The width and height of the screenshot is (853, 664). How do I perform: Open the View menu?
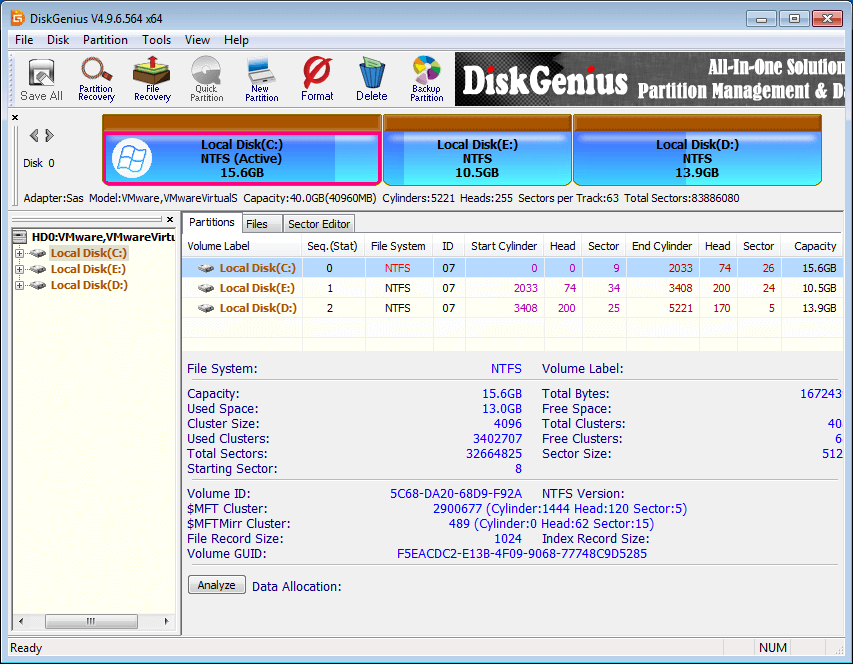tap(197, 40)
